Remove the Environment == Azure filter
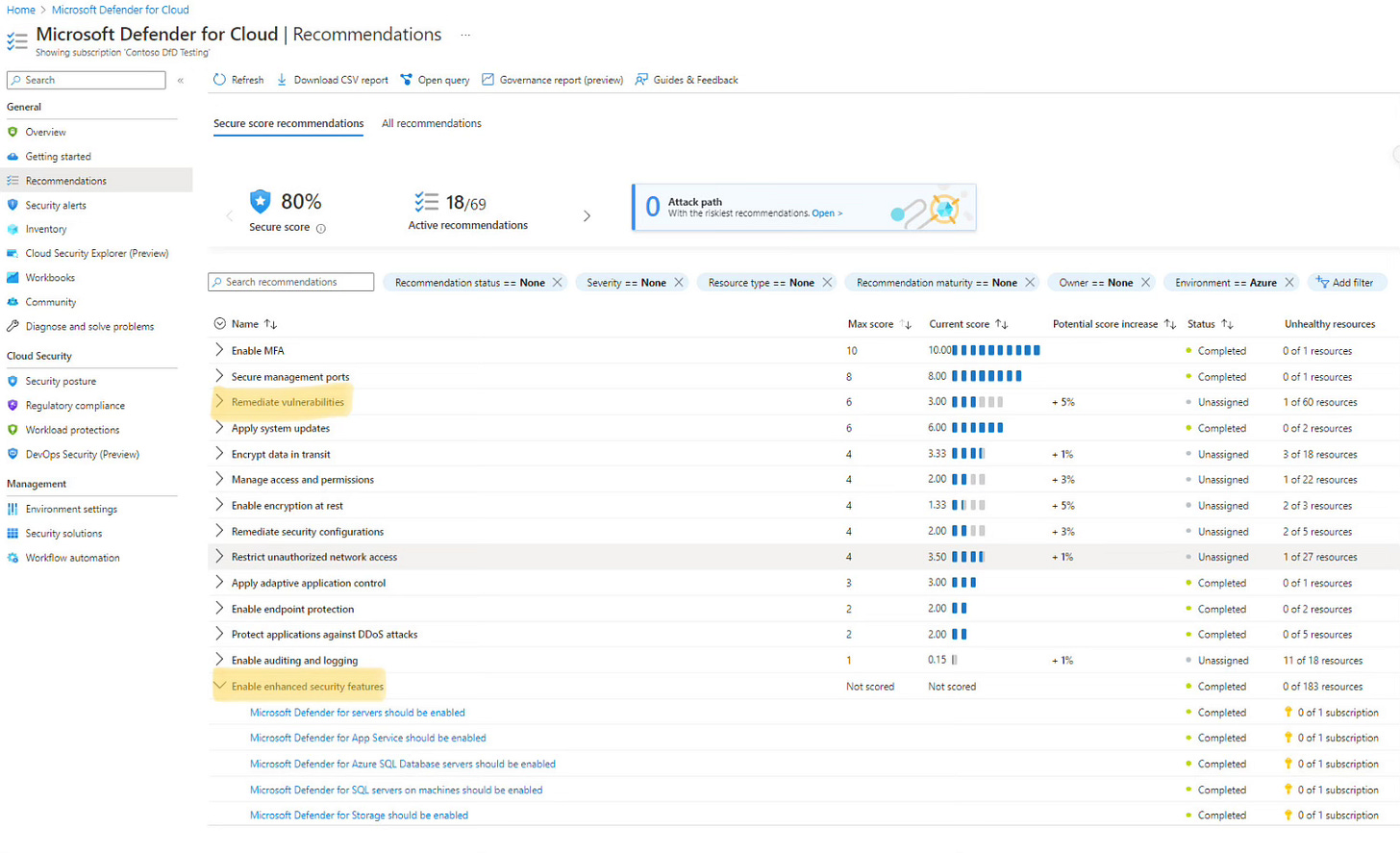 pos(1289,282)
